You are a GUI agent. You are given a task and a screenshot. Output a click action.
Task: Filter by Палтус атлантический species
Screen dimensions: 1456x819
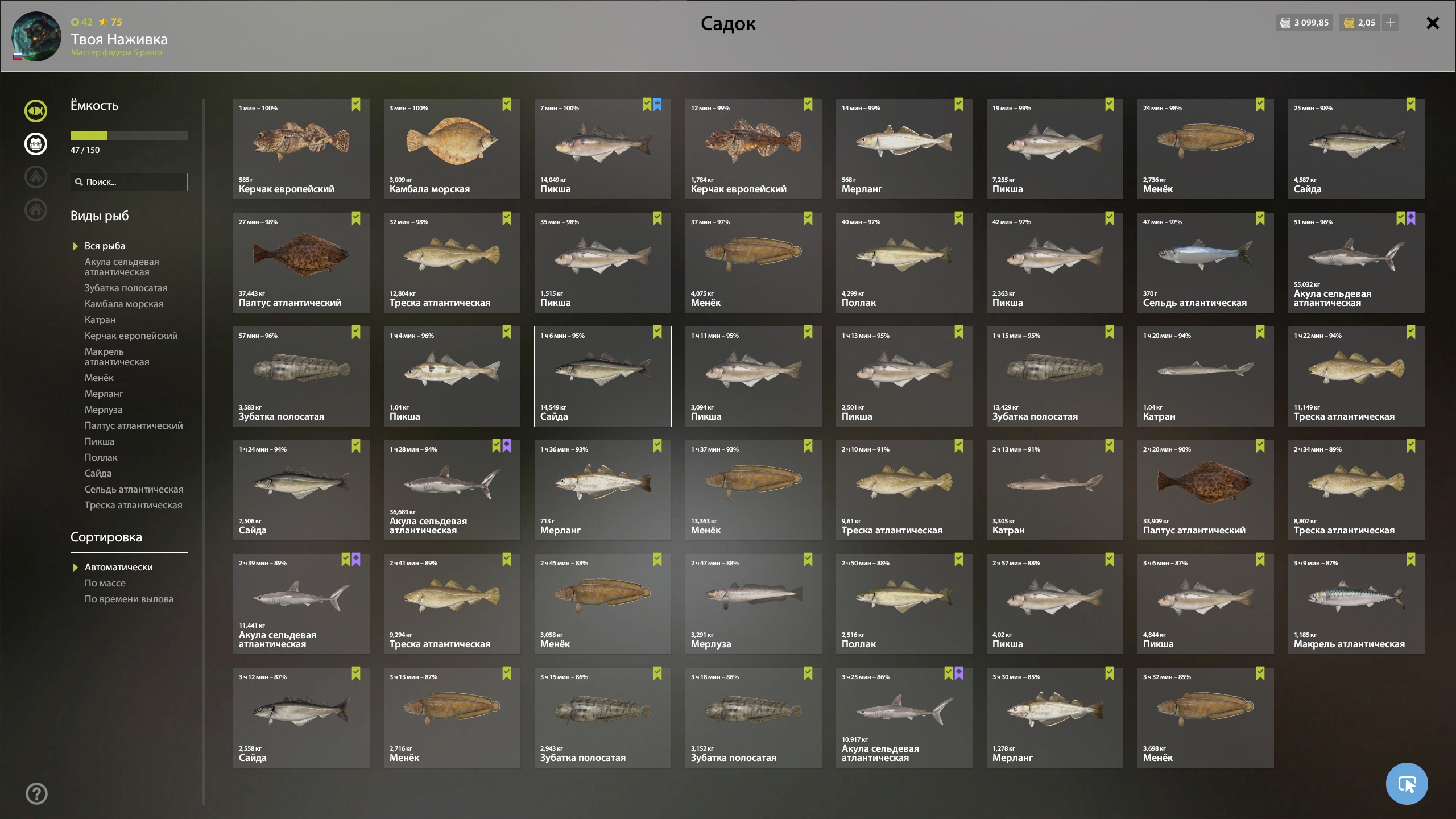coord(134,425)
